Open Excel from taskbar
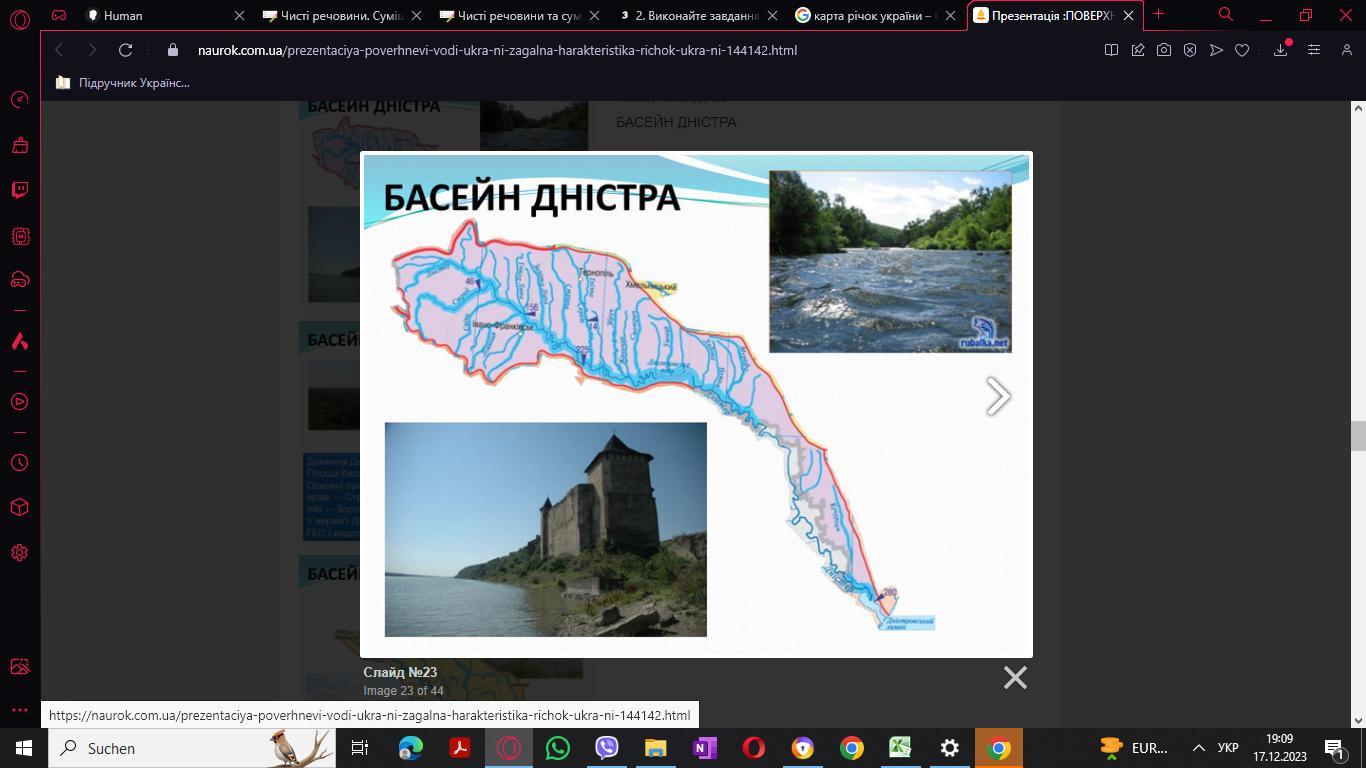Image resolution: width=1366 pixels, height=768 pixels. pyautogui.click(x=901, y=748)
